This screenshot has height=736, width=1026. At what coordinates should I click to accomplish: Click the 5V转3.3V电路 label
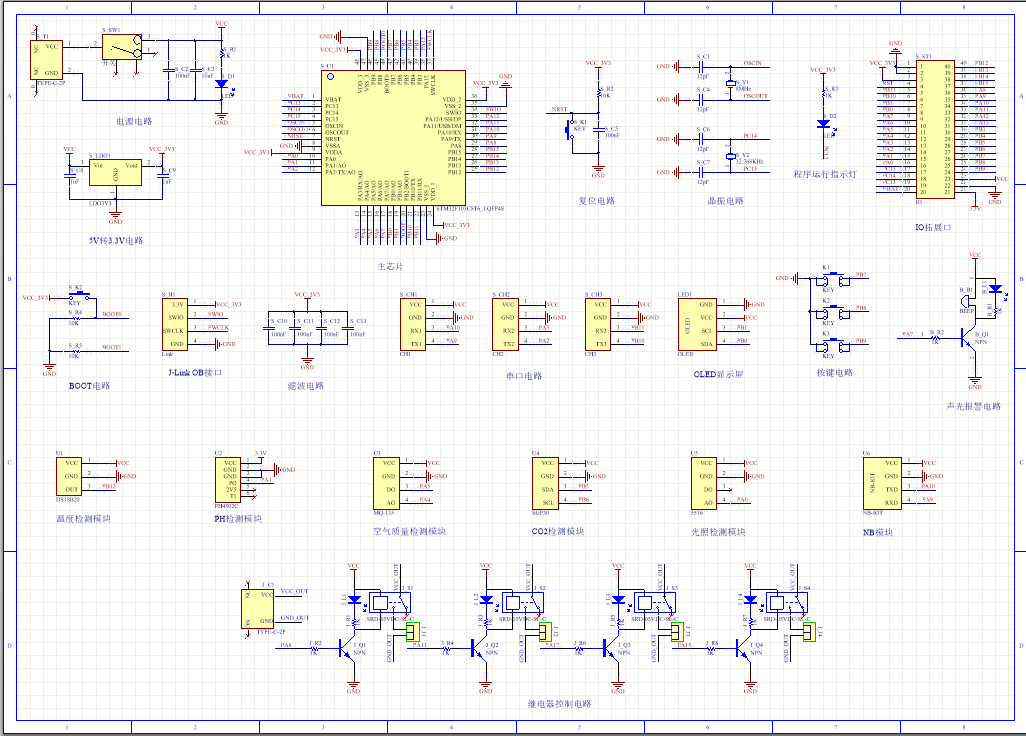coord(116,241)
